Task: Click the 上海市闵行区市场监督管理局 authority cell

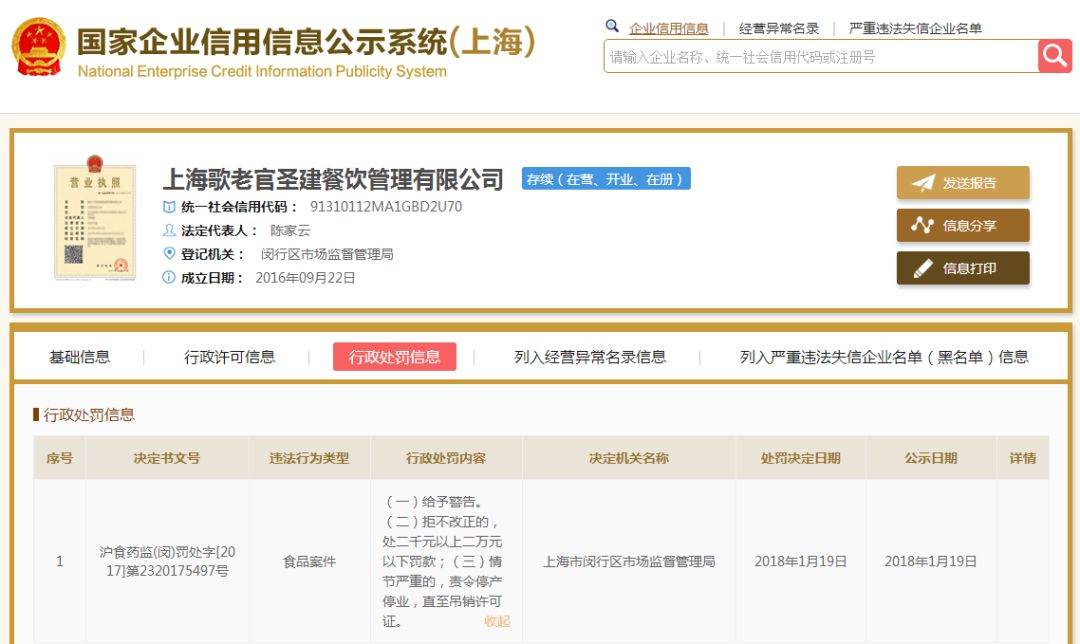Action: tap(629, 562)
